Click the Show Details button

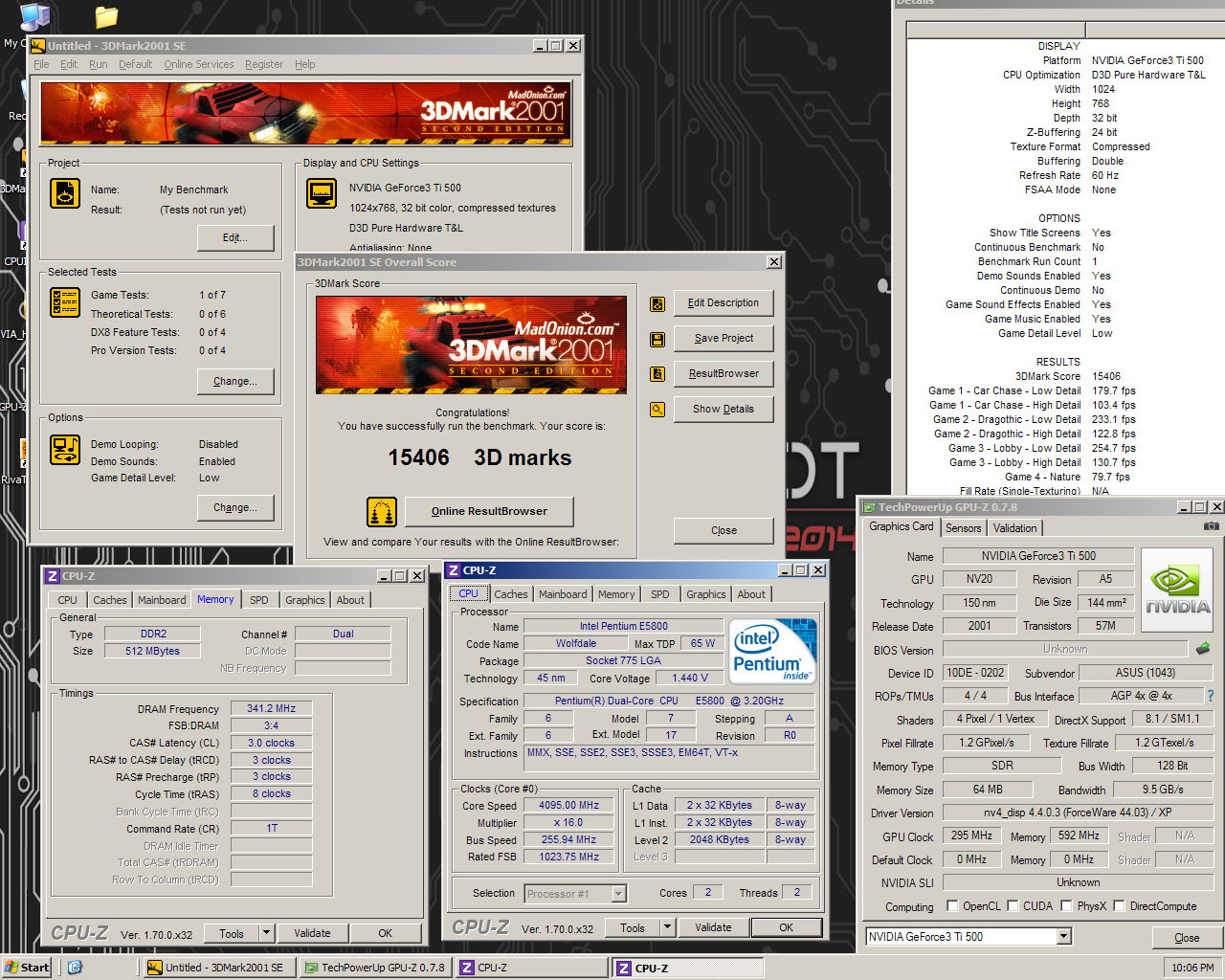click(x=724, y=410)
